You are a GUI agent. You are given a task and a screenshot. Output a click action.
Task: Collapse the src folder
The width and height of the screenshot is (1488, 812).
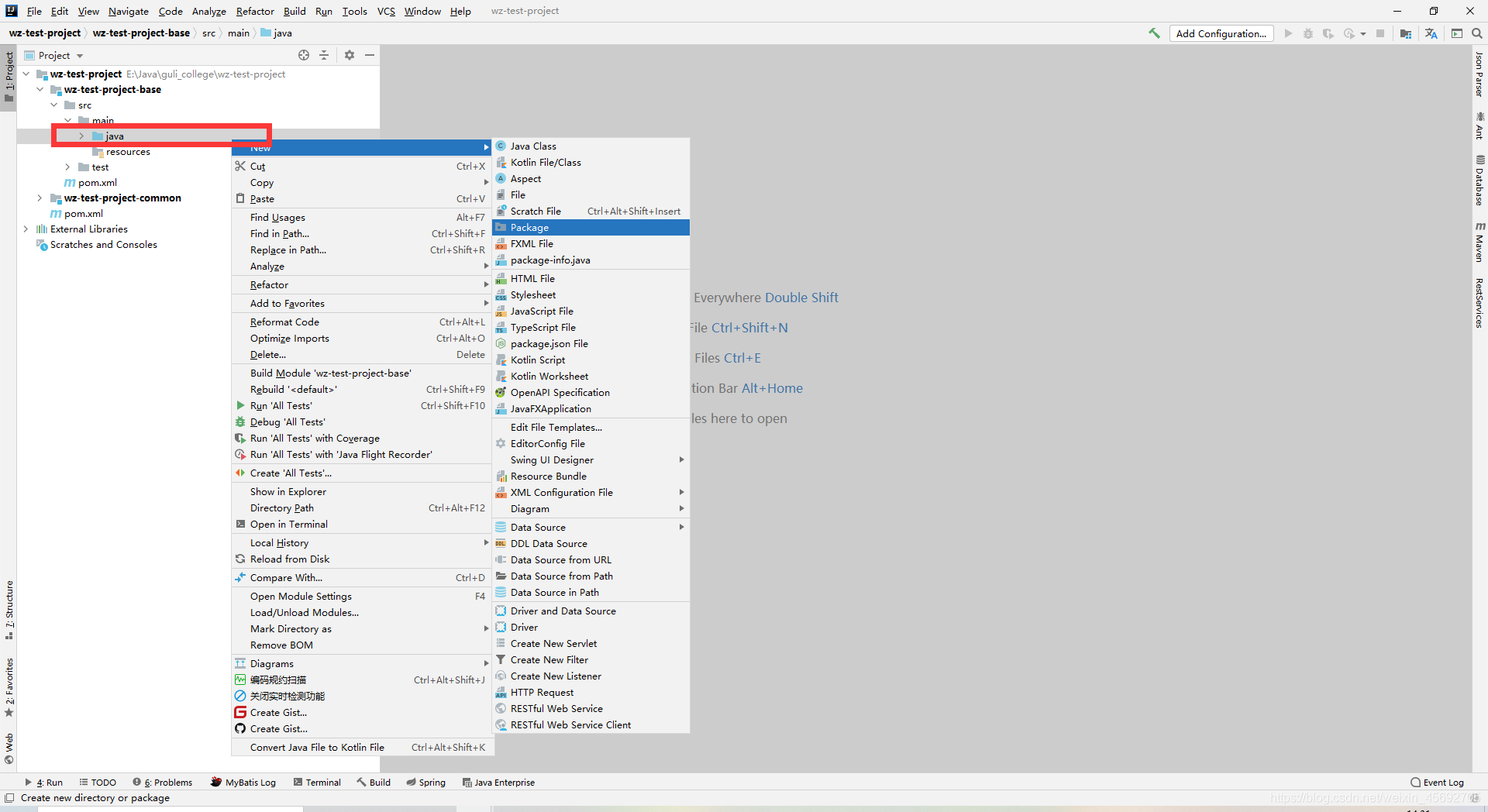pyautogui.click(x=54, y=105)
